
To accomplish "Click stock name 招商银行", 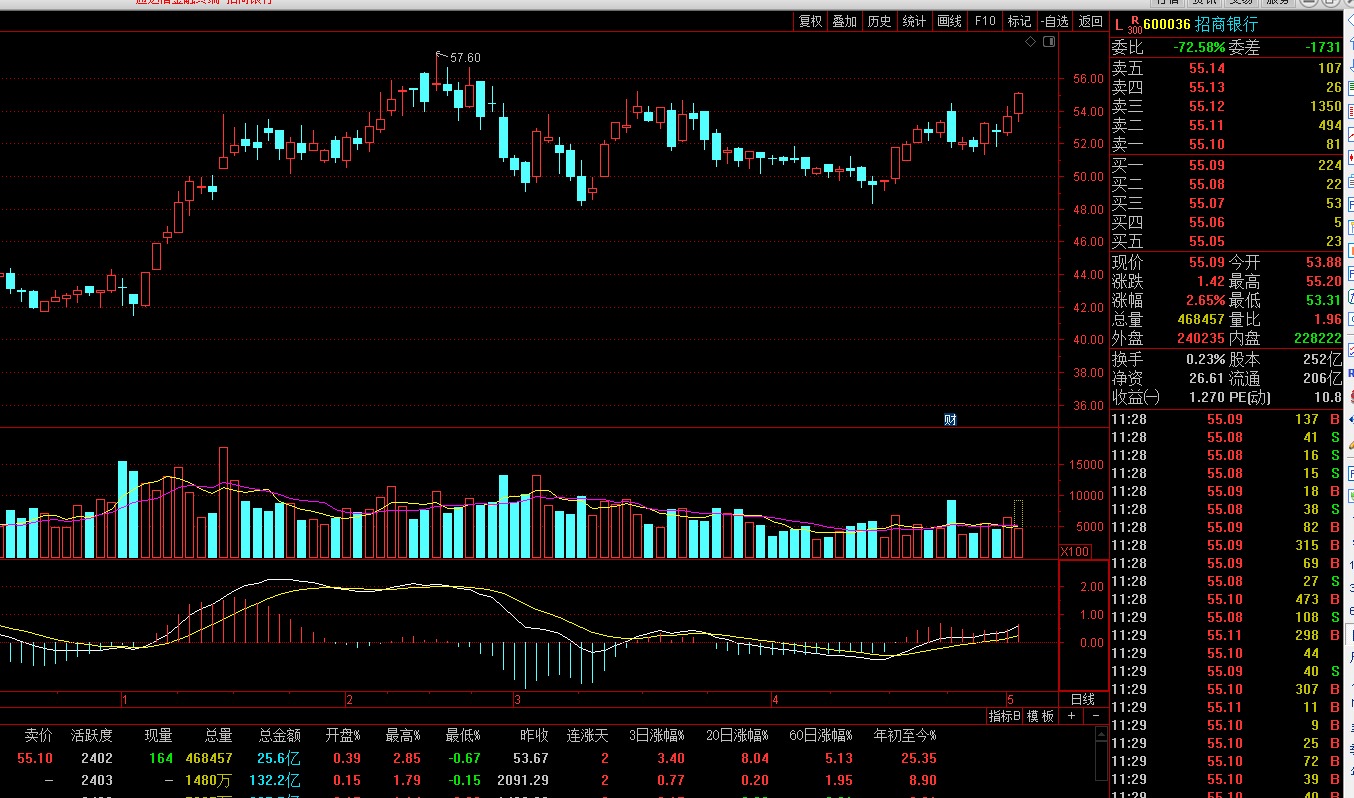I will click(1227, 24).
